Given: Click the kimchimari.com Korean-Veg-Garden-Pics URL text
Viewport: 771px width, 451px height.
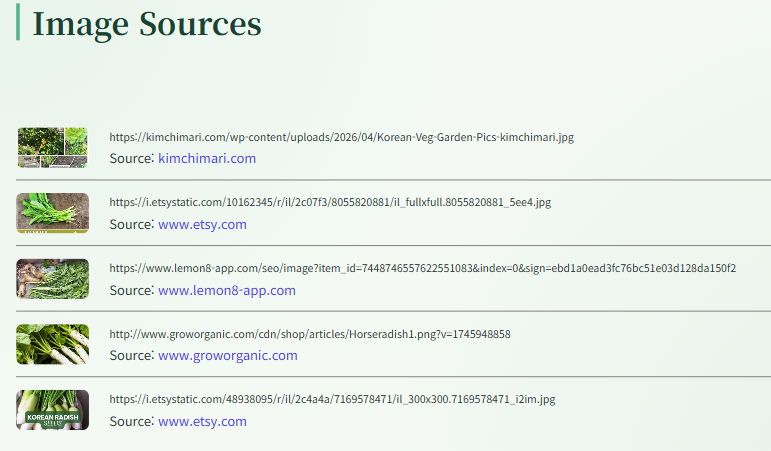Looking at the screenshot, I should click(342, 137).
